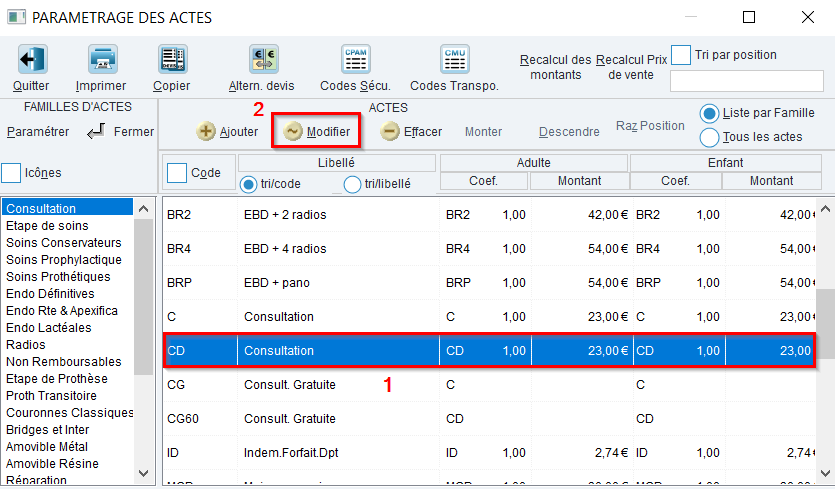Screen dimensions: 835x489
Task: Click the Adulte Coef. column header
Action: [x=484, y=181]
